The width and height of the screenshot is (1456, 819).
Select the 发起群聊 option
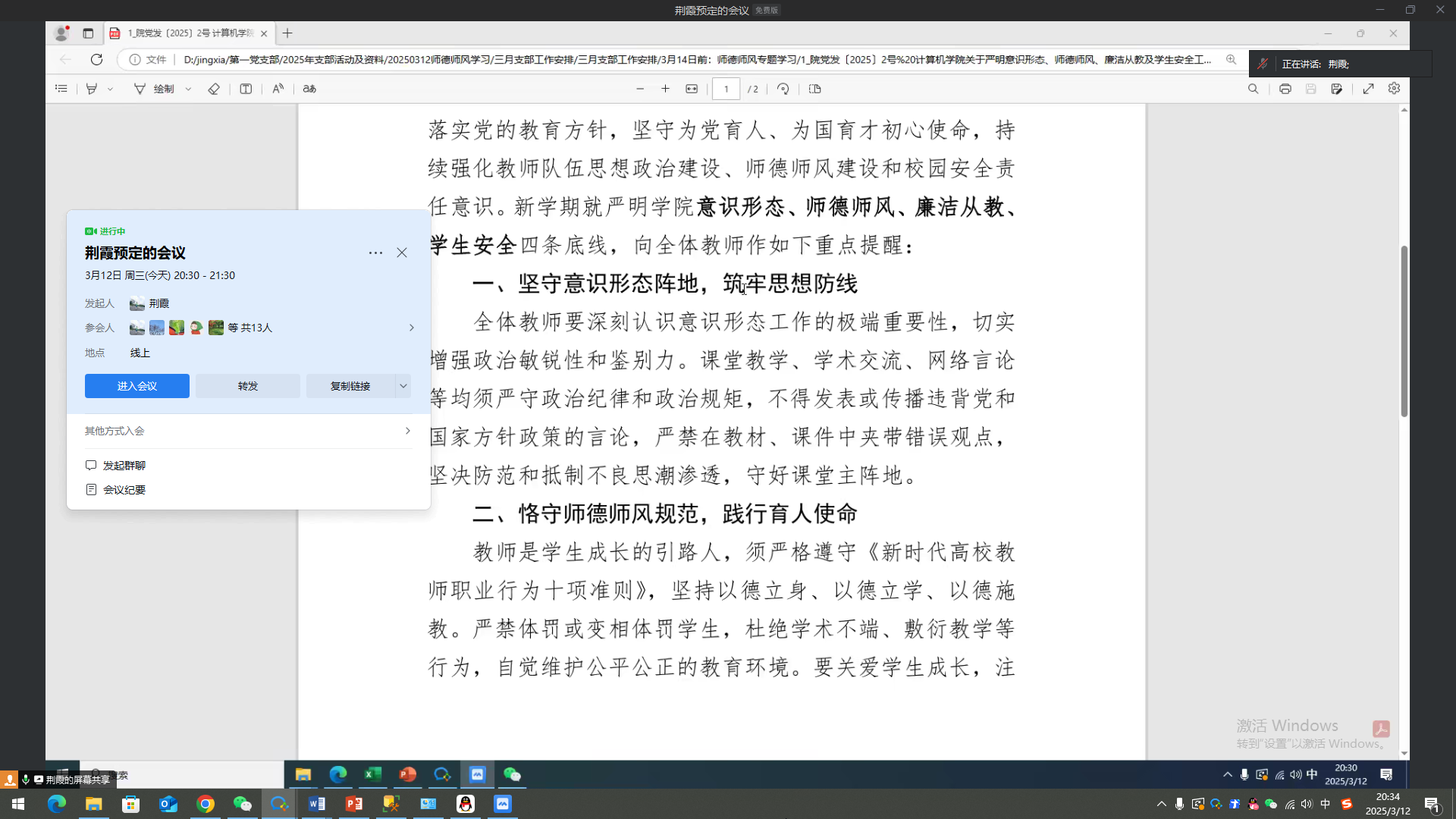tap(124, 466)
